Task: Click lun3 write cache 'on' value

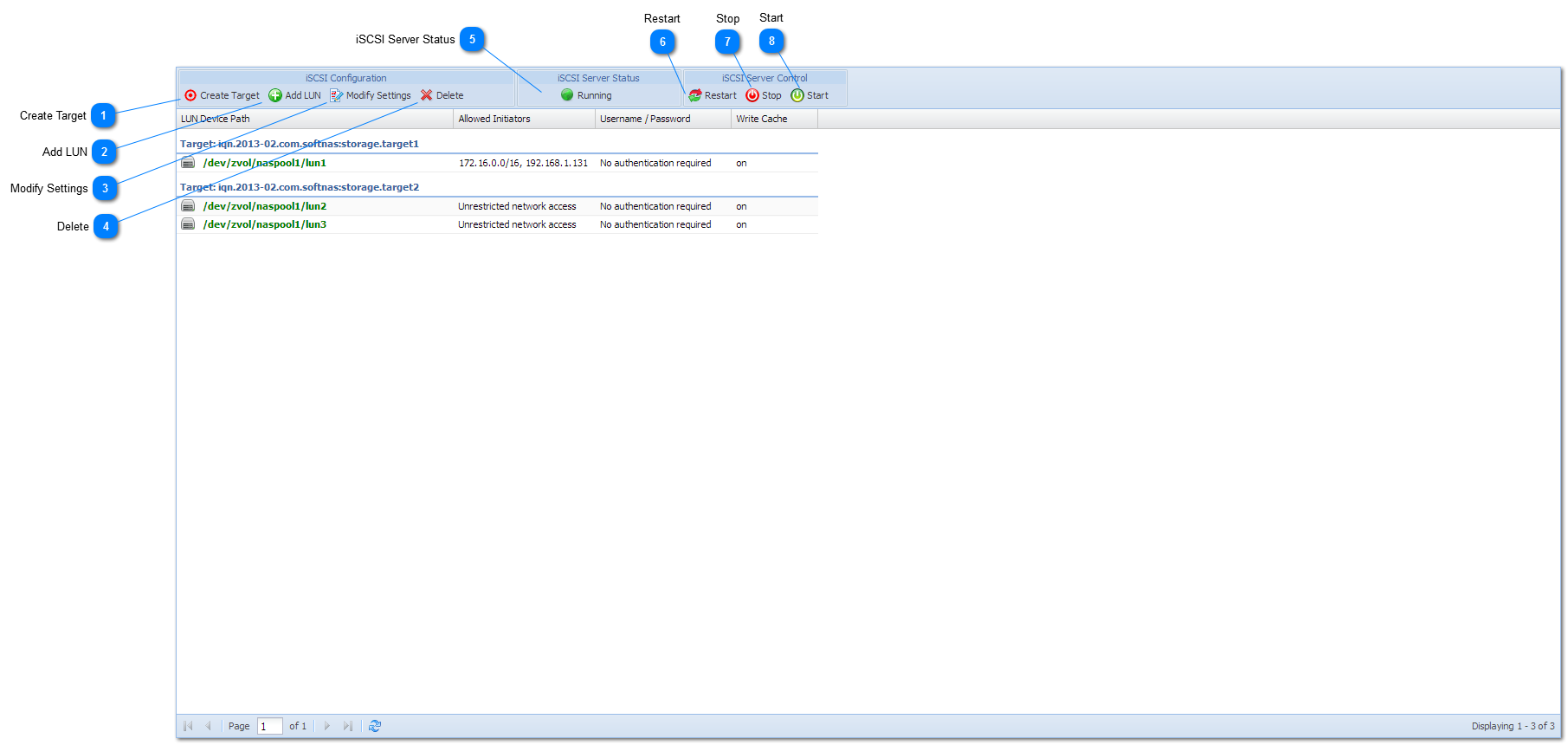Action: pyautogui.click(x=741, y=224)
